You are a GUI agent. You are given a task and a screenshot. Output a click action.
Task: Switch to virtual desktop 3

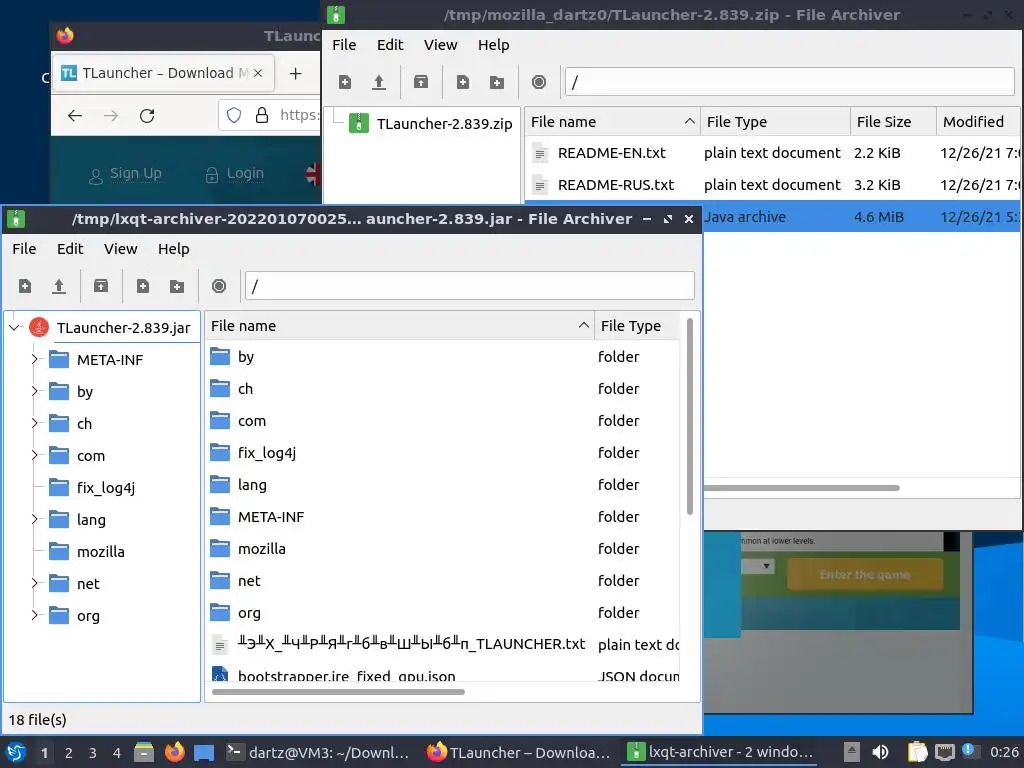click(x=93, y=753)
